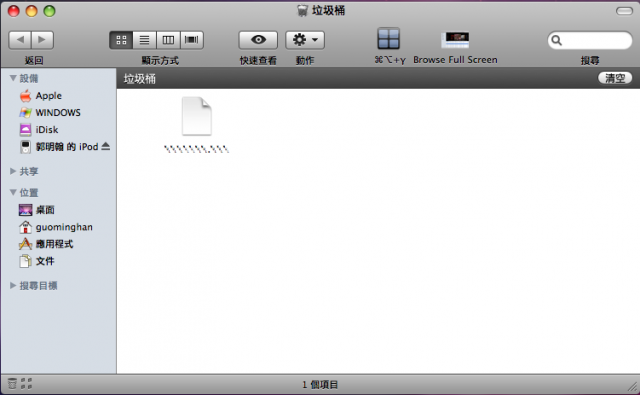640x395 pixels.
Task: Collapse the 位置 sidebar section
Action: (x=13, y=192)
